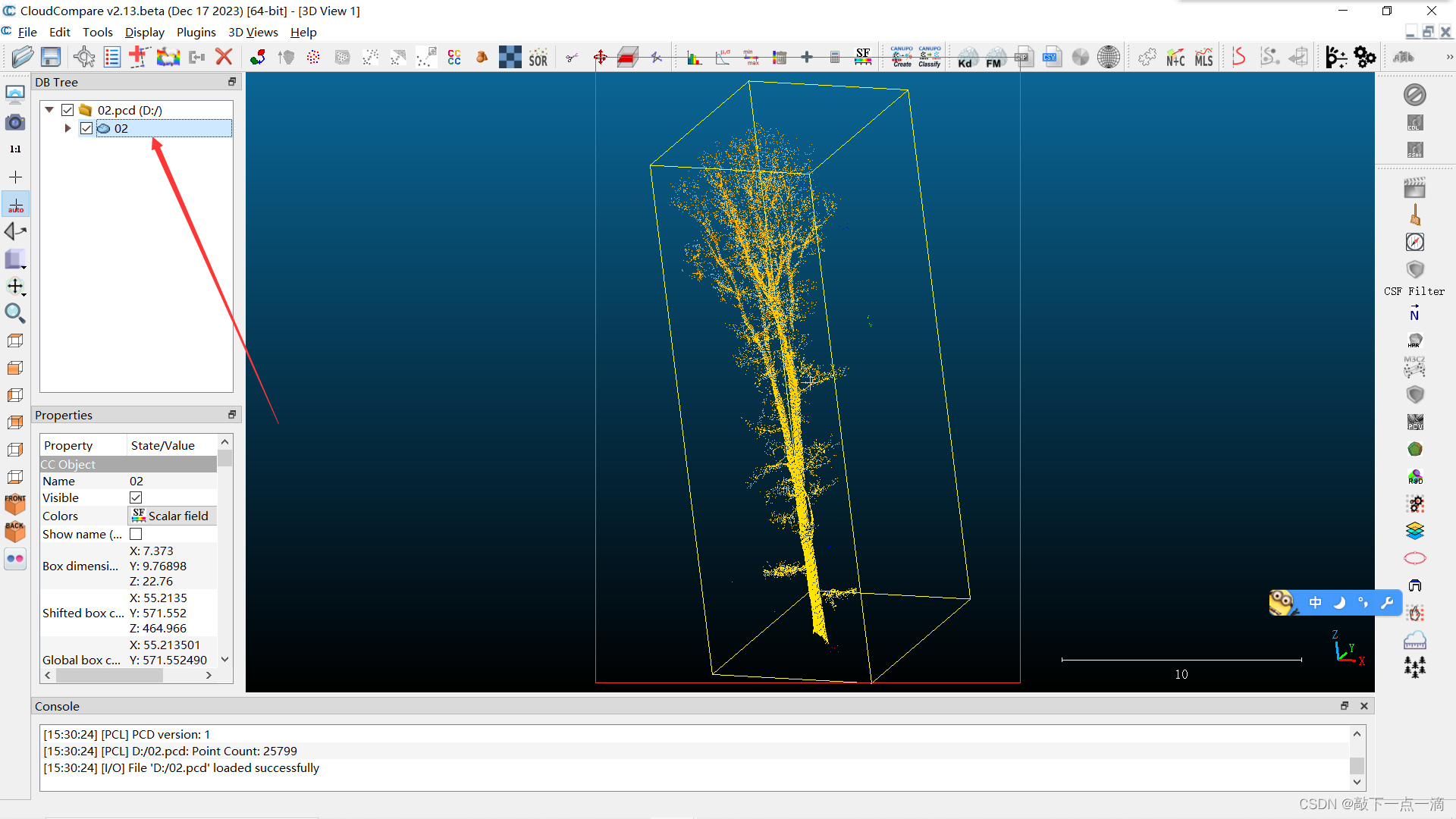Collapse the 02.pcd tree node
The image size is (1456, 819).
[x=49, y=110]
